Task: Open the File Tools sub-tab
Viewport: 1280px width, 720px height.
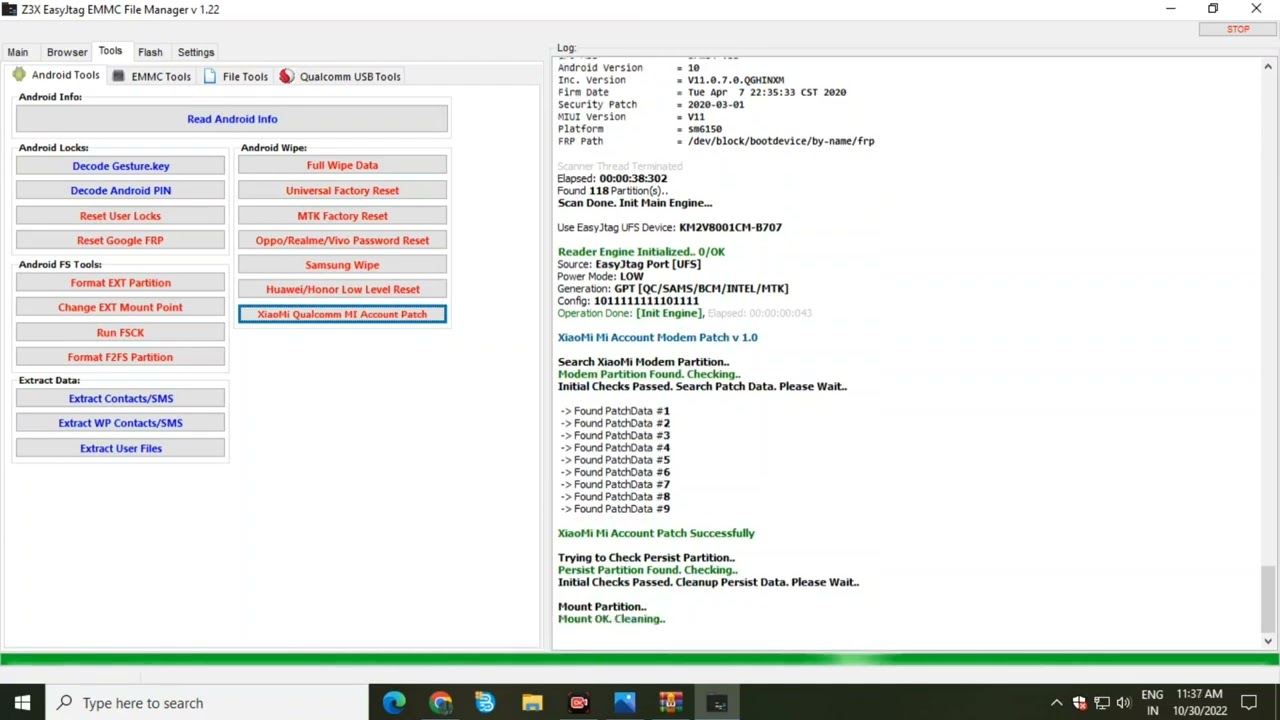Action: click(235, 76)
